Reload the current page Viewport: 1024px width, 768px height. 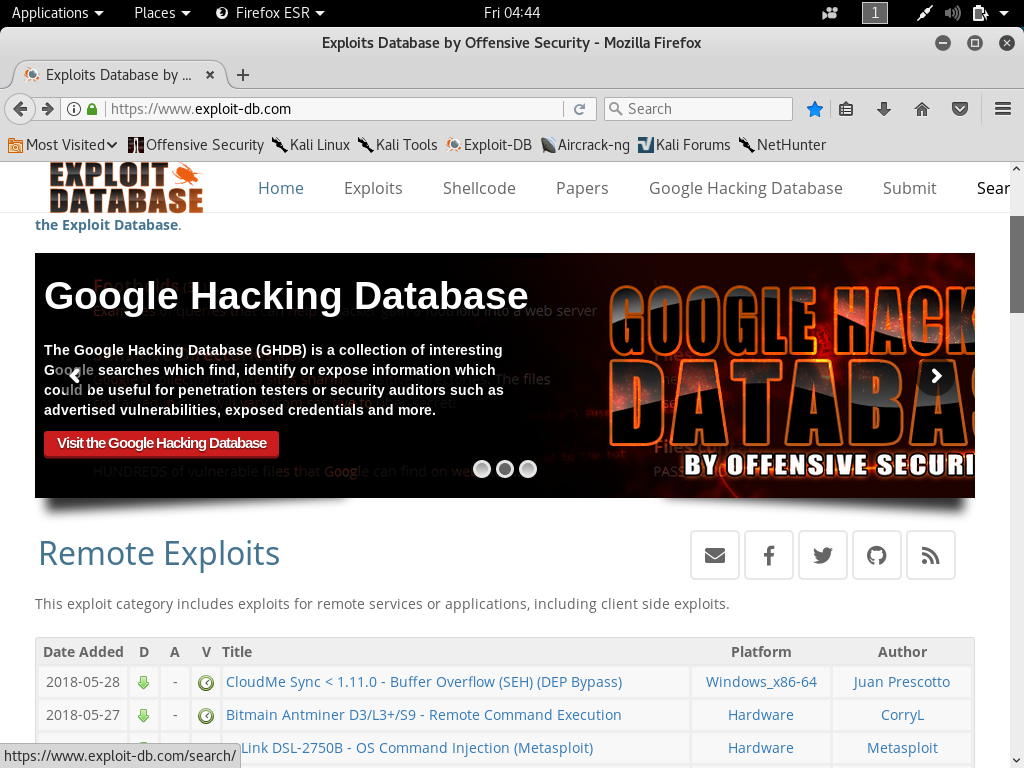pyautogui.click(x=579, y=109)
